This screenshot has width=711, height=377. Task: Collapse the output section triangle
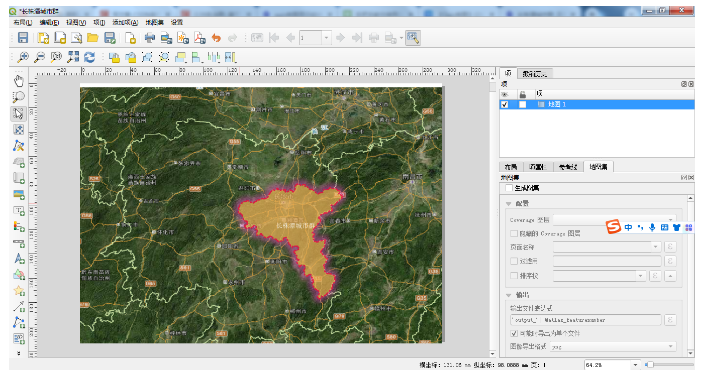click(x=509, y=295)
